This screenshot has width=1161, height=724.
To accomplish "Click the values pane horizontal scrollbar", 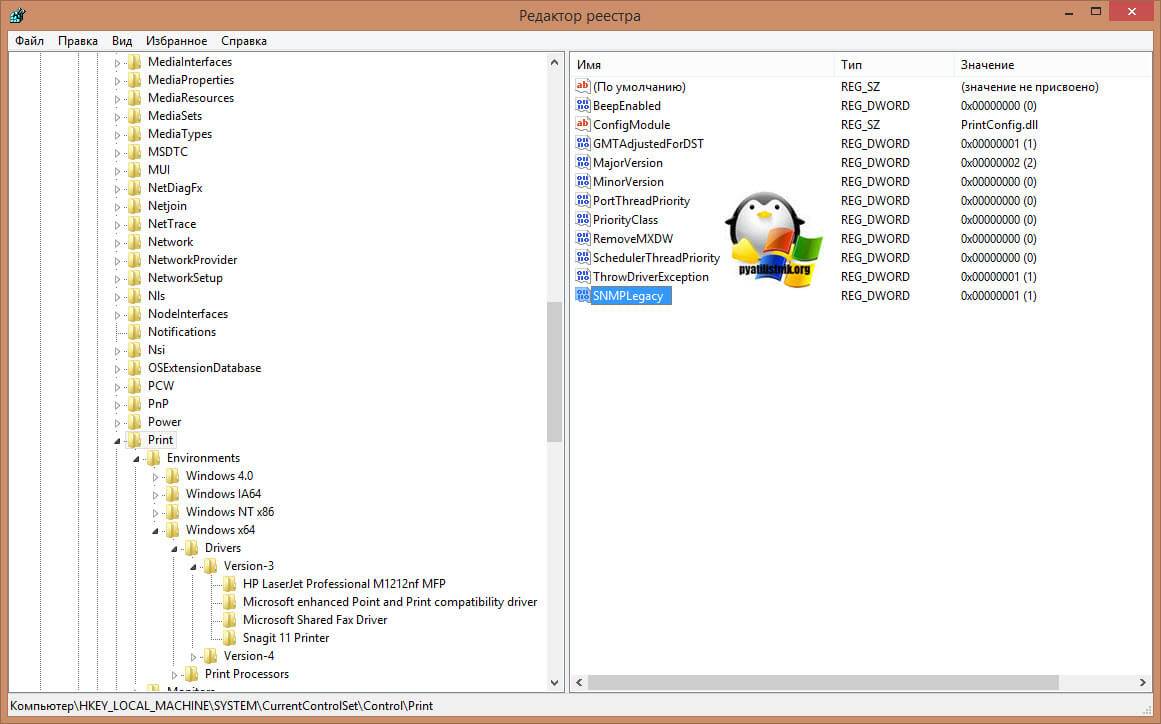I will 822,682.
